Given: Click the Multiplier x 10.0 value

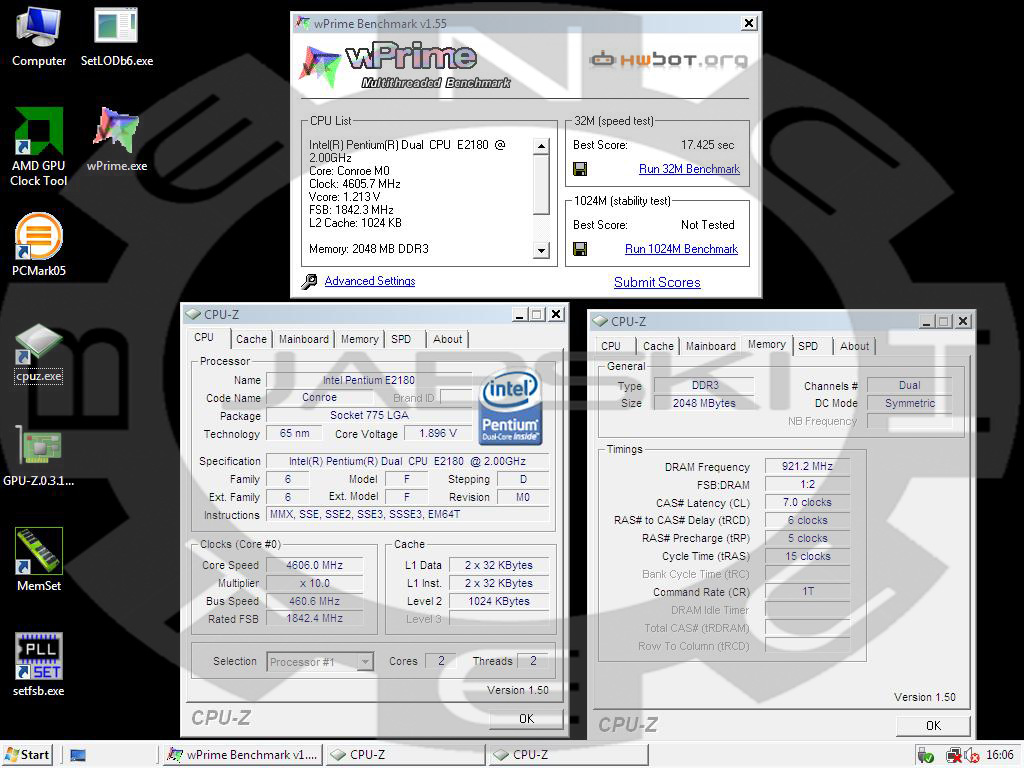Looking at the screenshot, I should (314, 583).
